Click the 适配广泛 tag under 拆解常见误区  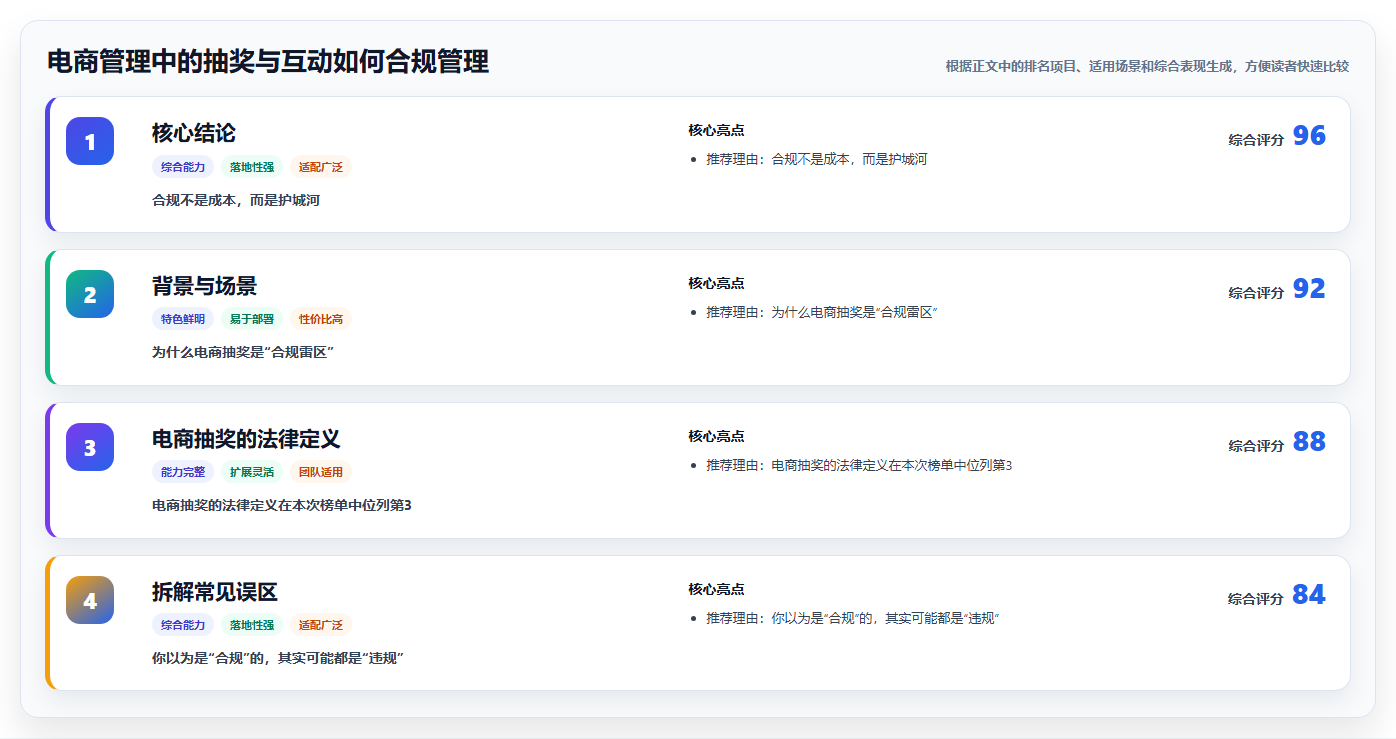pos(321,625)
